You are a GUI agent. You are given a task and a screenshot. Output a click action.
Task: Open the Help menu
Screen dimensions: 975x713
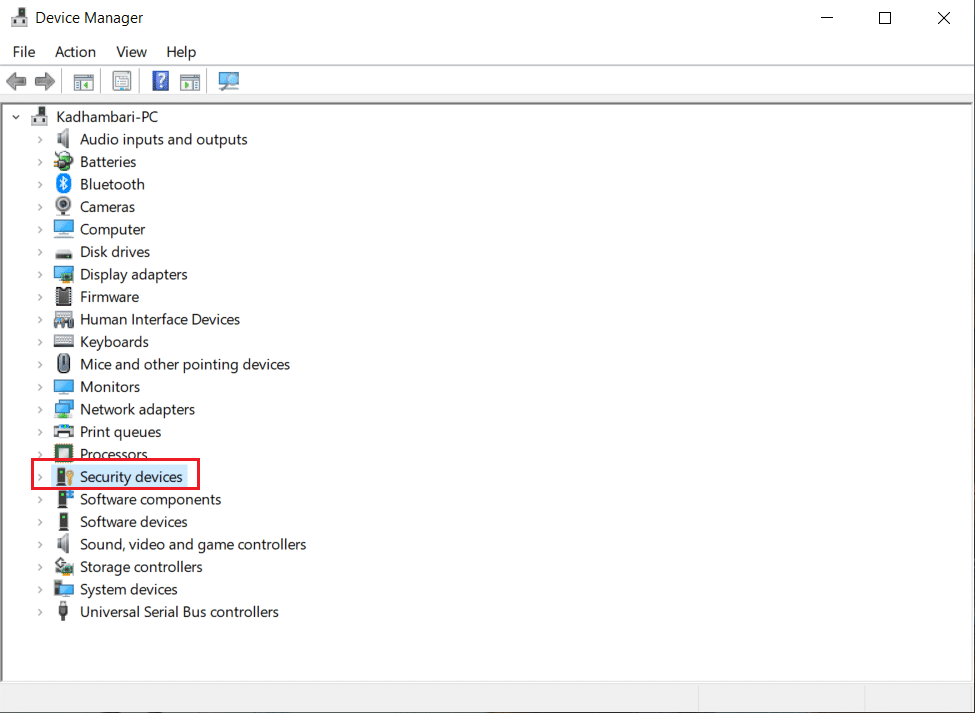click(x=181, y=52)
